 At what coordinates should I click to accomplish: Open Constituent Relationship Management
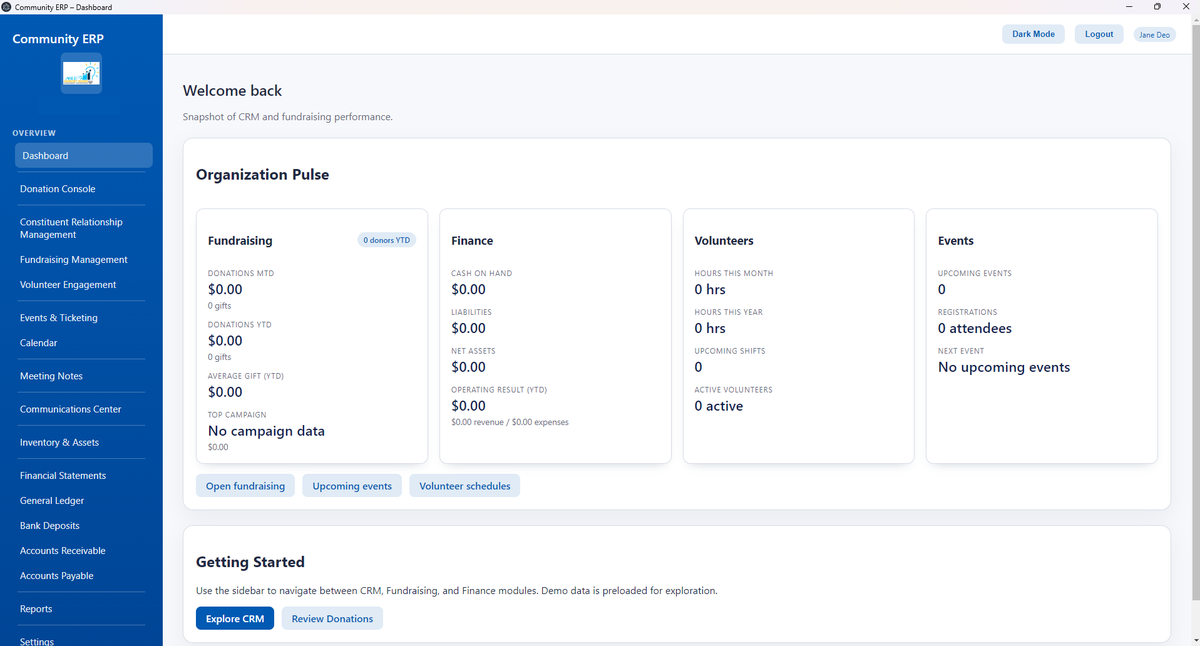[71, 228]
